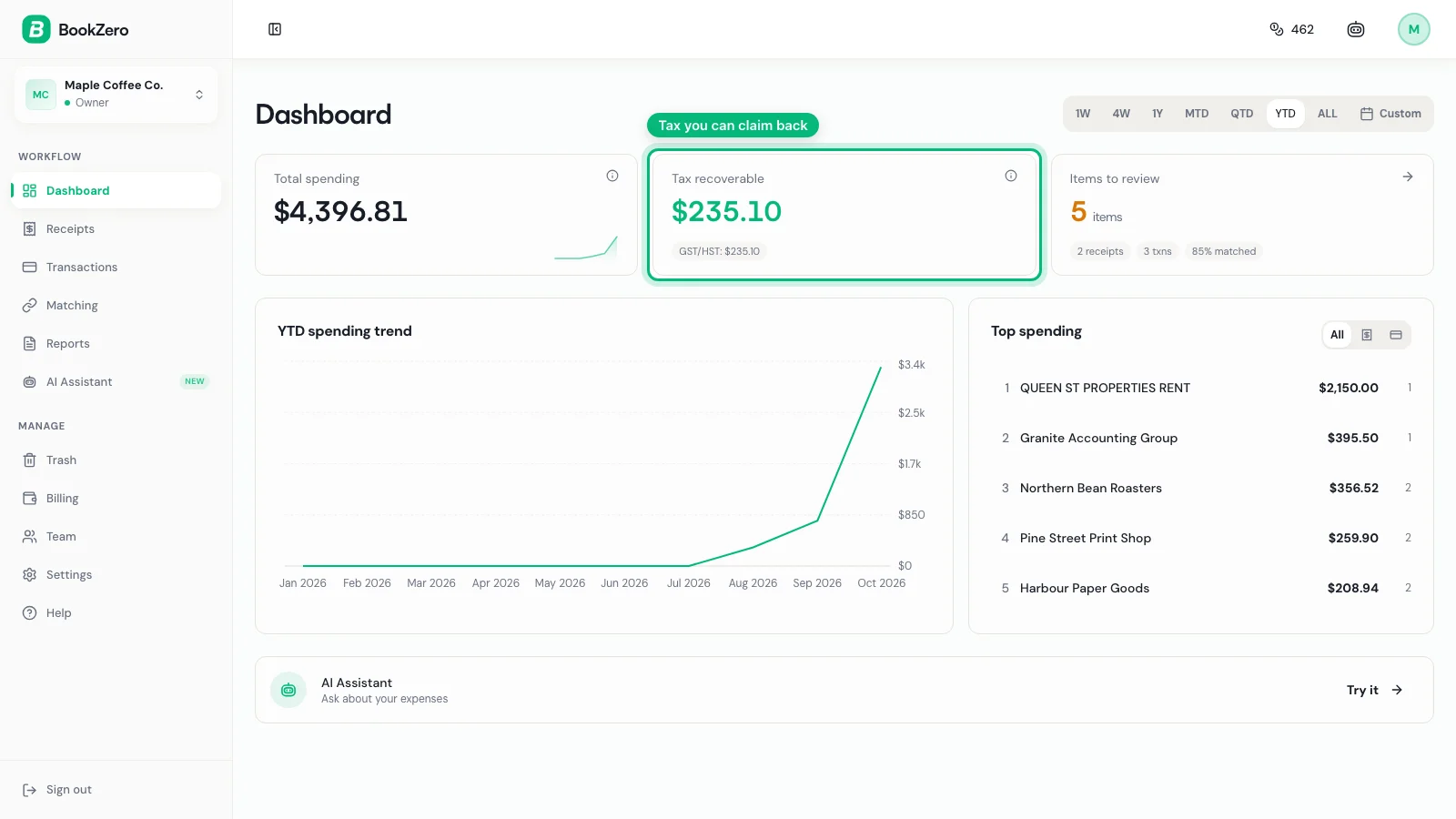Click the Settings gear icon in sidebar

[x=29, y=574]
